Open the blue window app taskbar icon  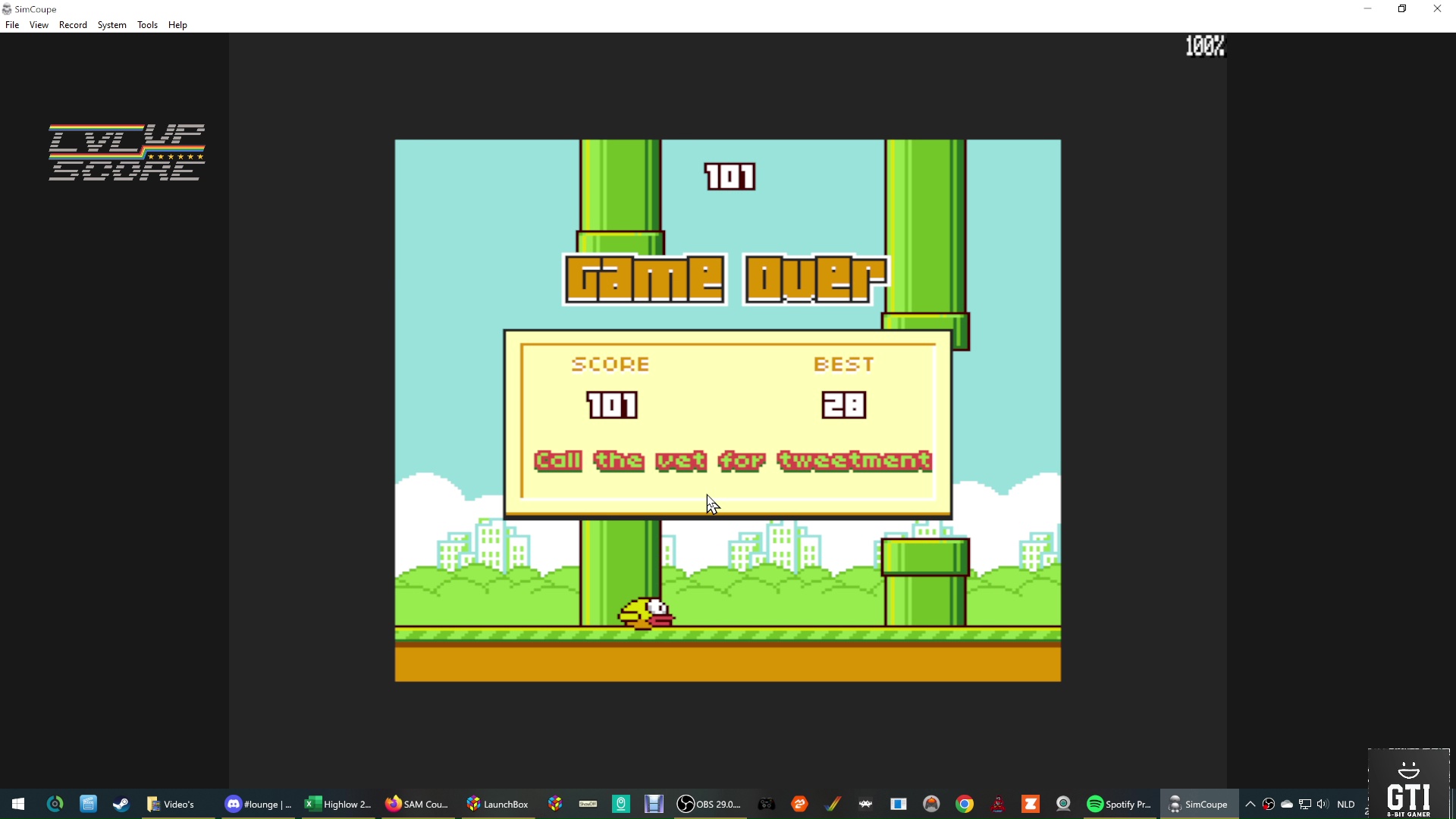tap(899, 804)
